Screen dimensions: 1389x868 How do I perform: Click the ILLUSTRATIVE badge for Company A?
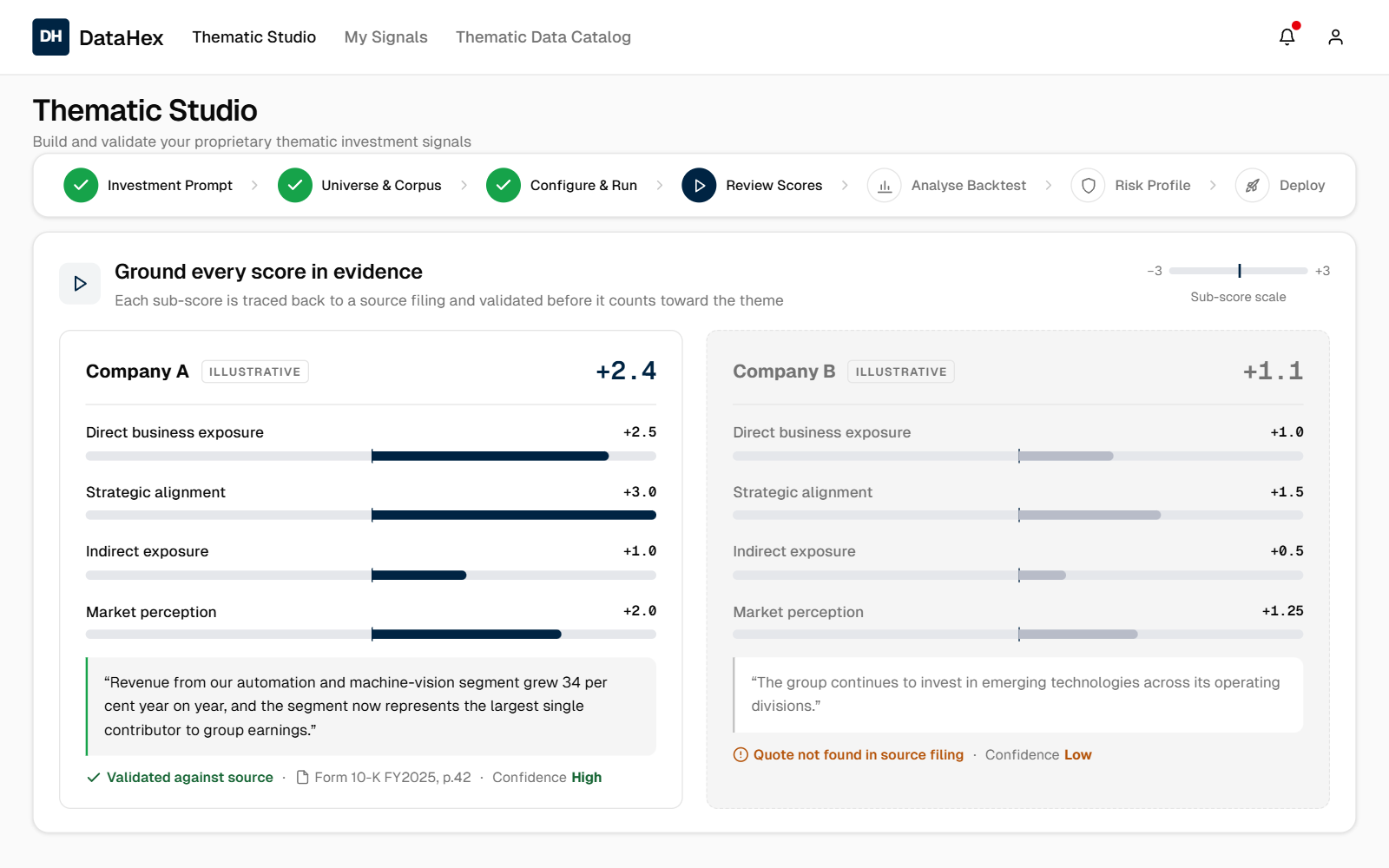click(255, 372)
